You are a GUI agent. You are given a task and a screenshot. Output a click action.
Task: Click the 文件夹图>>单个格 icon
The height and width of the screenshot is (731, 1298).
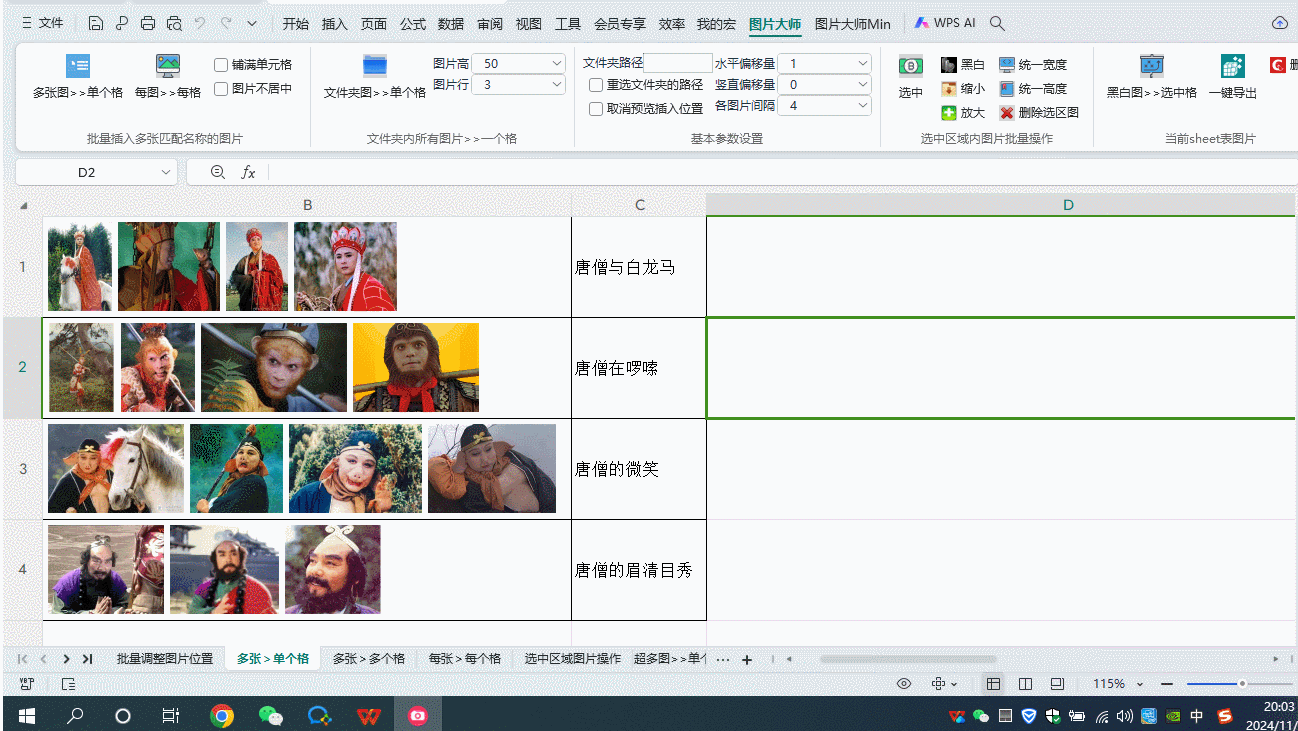(375, 66)
